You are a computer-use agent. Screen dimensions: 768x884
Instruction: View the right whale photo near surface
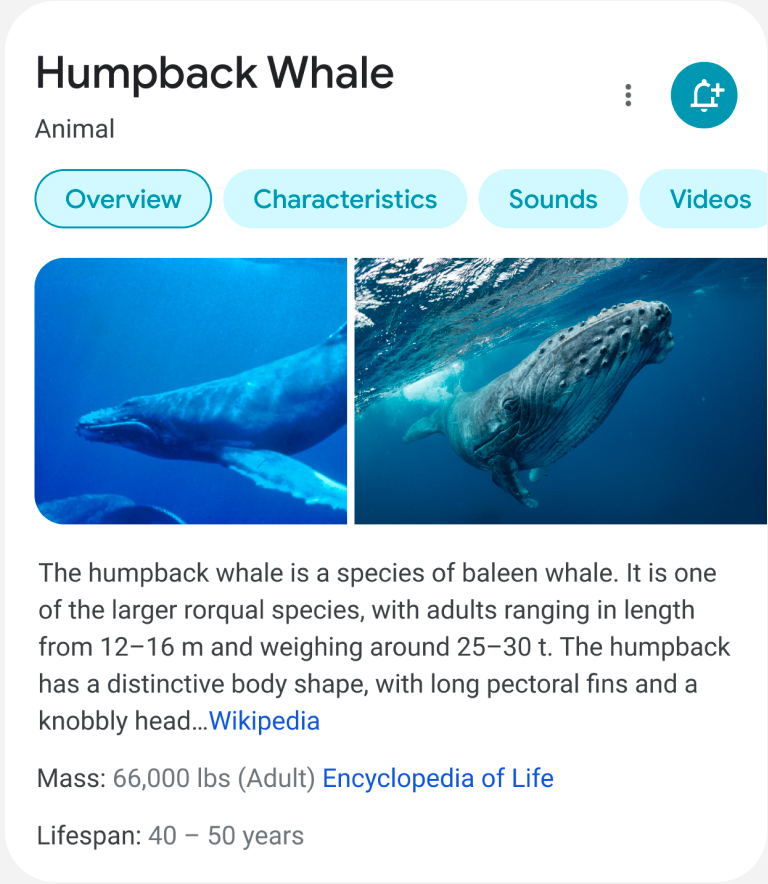coord(560,391)
